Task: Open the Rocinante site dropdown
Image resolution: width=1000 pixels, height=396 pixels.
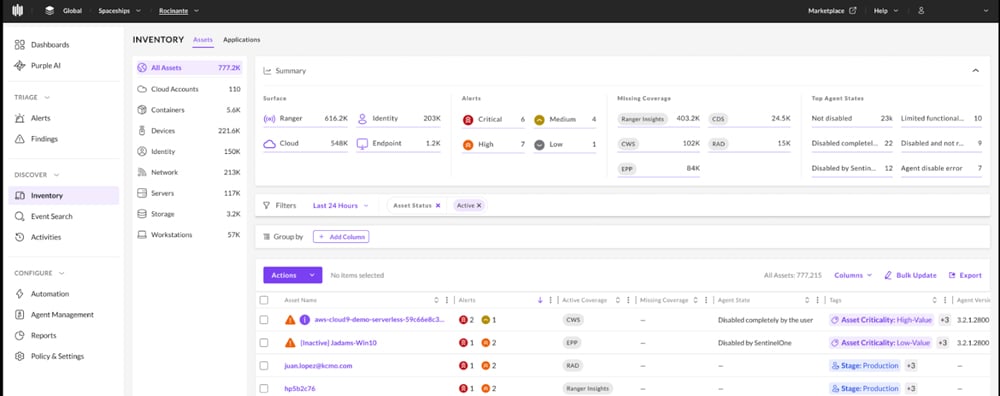Action: [x=179, y=10]
